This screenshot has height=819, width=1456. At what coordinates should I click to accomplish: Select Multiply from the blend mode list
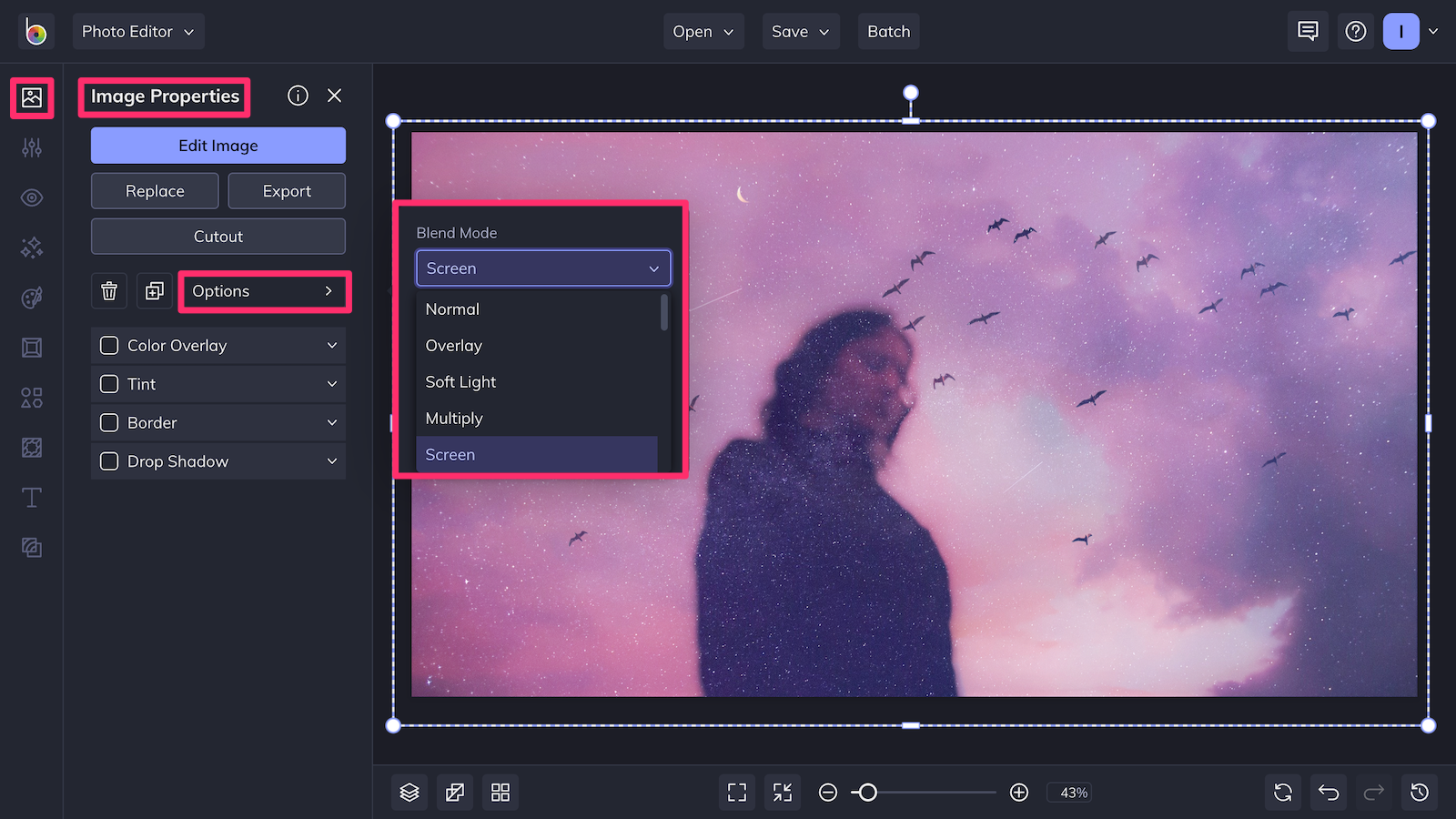coord(454,418)
